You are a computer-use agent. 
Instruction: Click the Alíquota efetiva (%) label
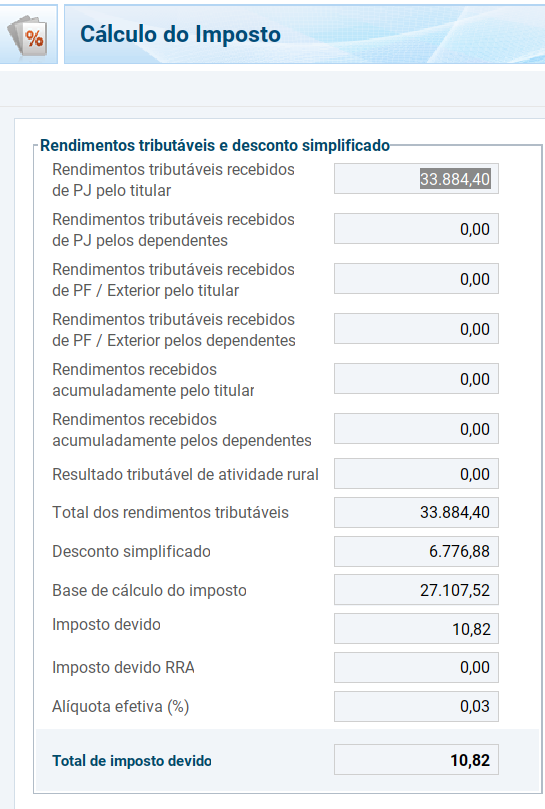[121, 706]
